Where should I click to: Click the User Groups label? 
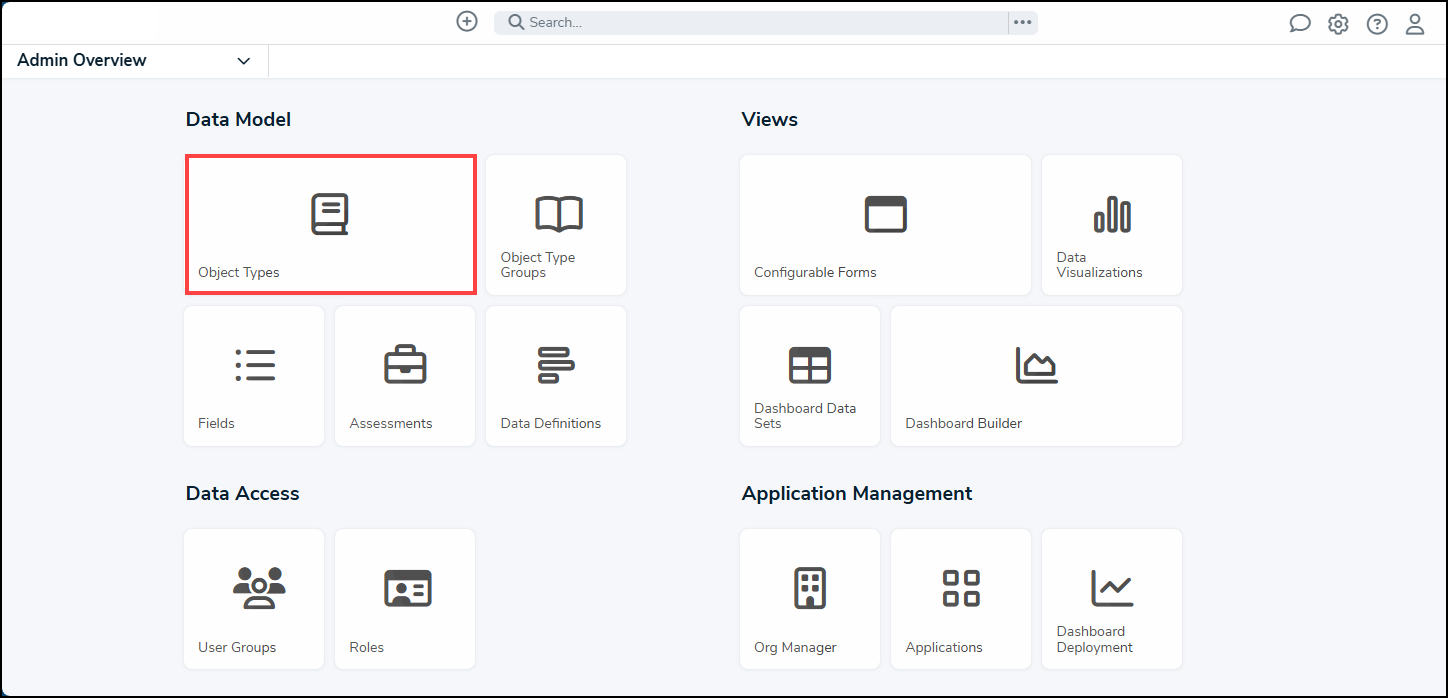237,647
